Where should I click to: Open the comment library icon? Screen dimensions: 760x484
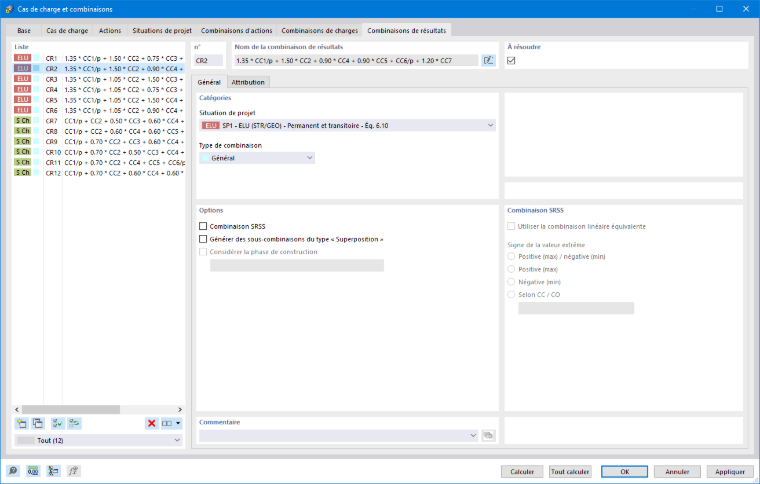[x=489, y=436]
